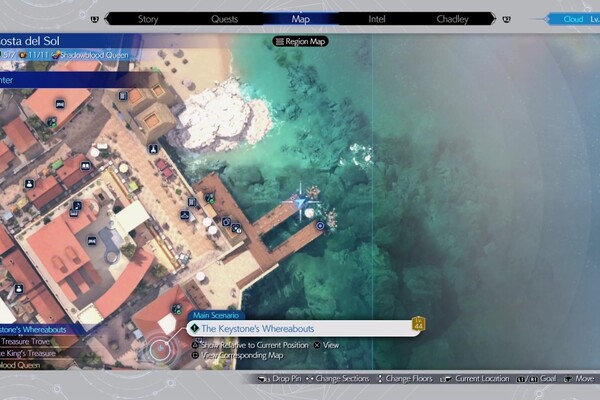Click the R2 next-tab trigger icon
The image size is (600, 400).
click(x=506, y=19)
